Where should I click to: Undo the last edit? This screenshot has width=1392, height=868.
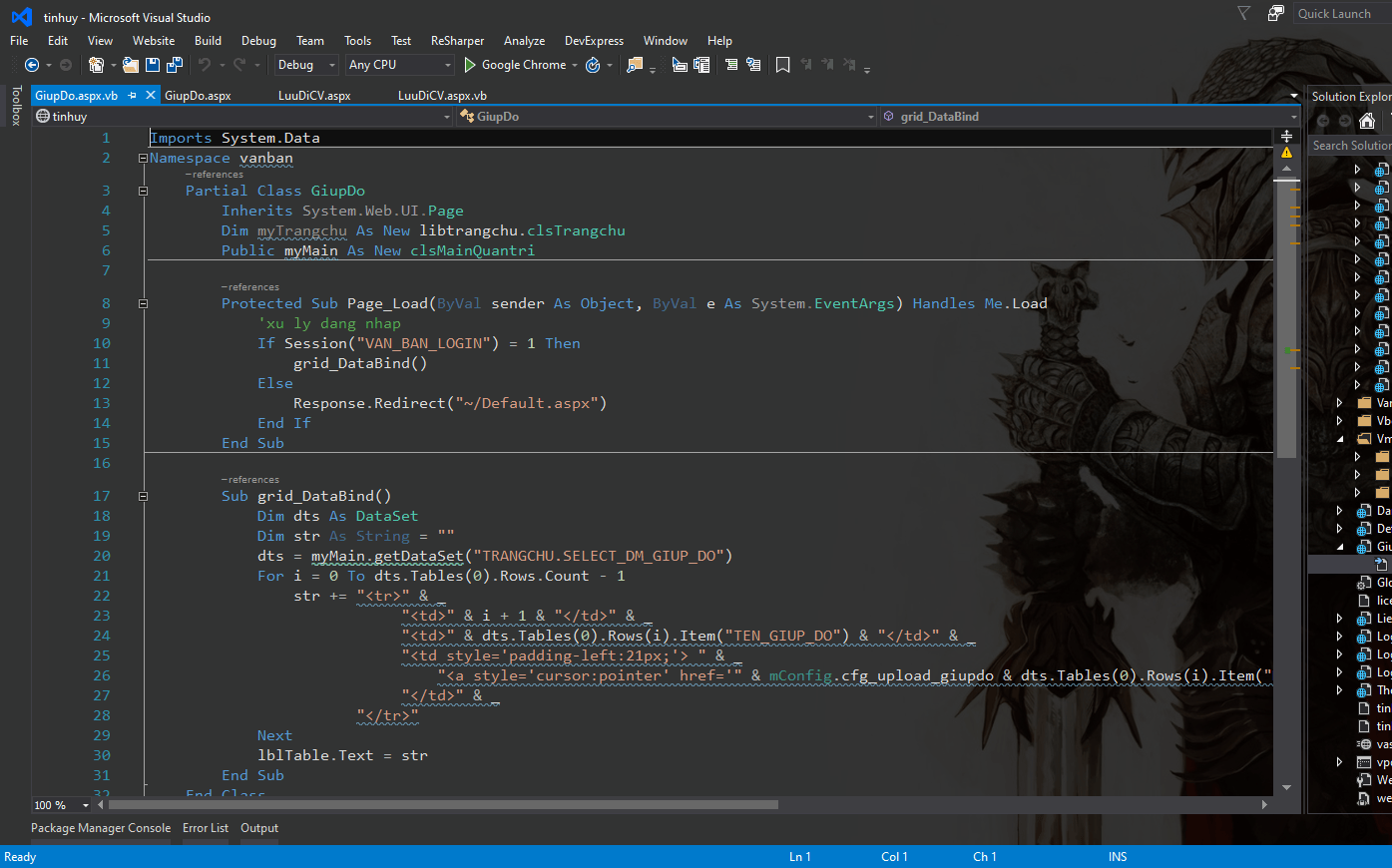(x=205, y=65)
